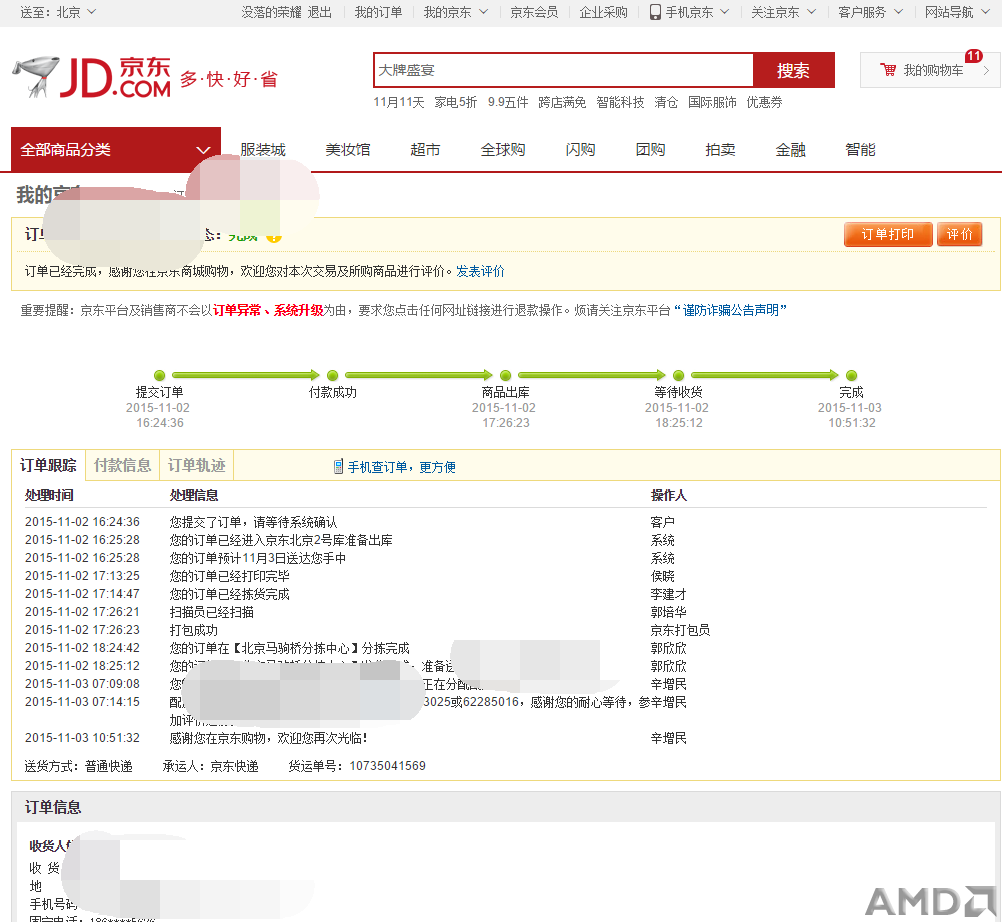The height and width of the screenshot is (922, 1002).
Task: Open the 全球购 menu item
Action: 503,150
